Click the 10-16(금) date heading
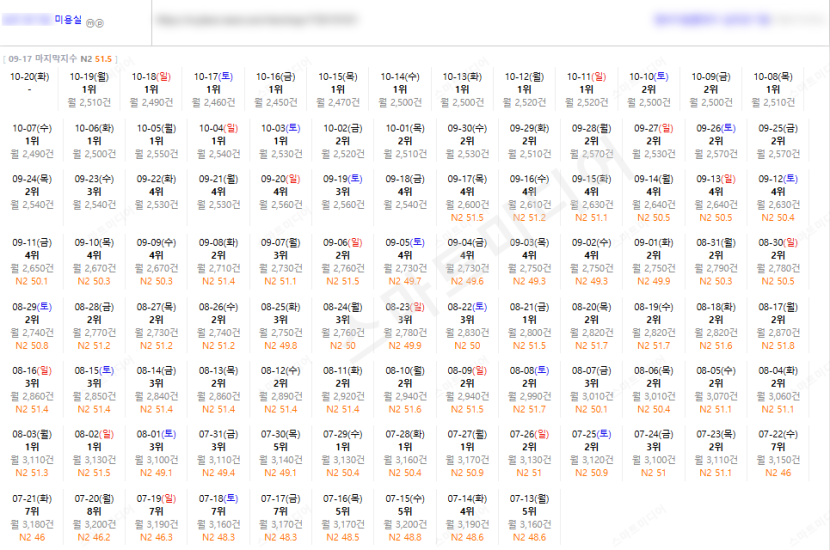This screenshot has height=550, width=830. [276, 77]
